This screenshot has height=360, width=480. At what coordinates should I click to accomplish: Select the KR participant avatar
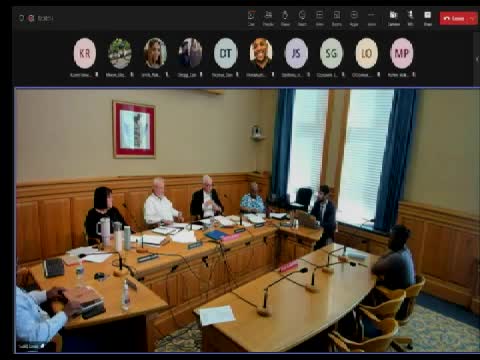[85, 53]
